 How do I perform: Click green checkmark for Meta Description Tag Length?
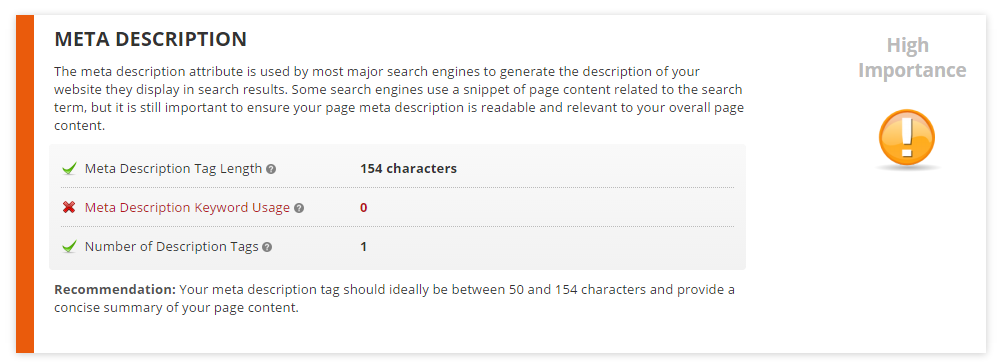[x=69, y=169]
